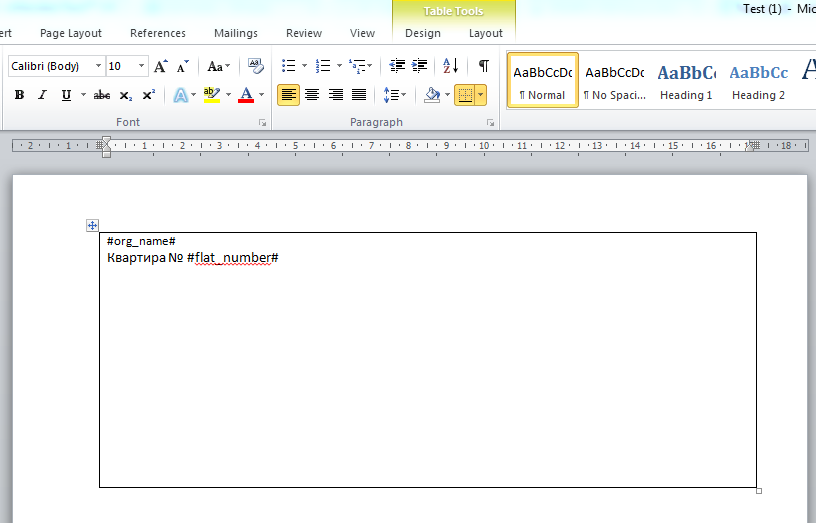The height and width of the screenshot is (523, 816).
Task: Click the Grow Font icon
Action: [x=160, y=66]
